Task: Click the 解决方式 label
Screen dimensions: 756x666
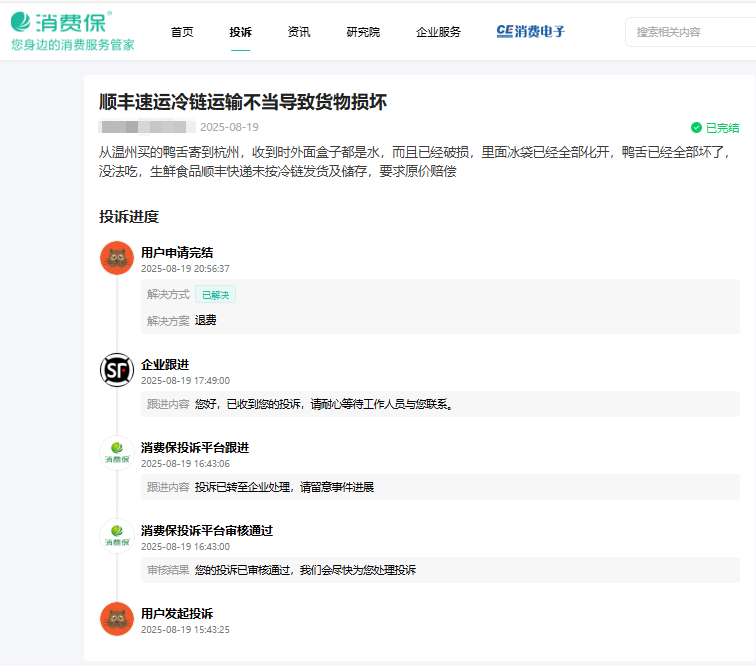Action: tap(168, 294)
